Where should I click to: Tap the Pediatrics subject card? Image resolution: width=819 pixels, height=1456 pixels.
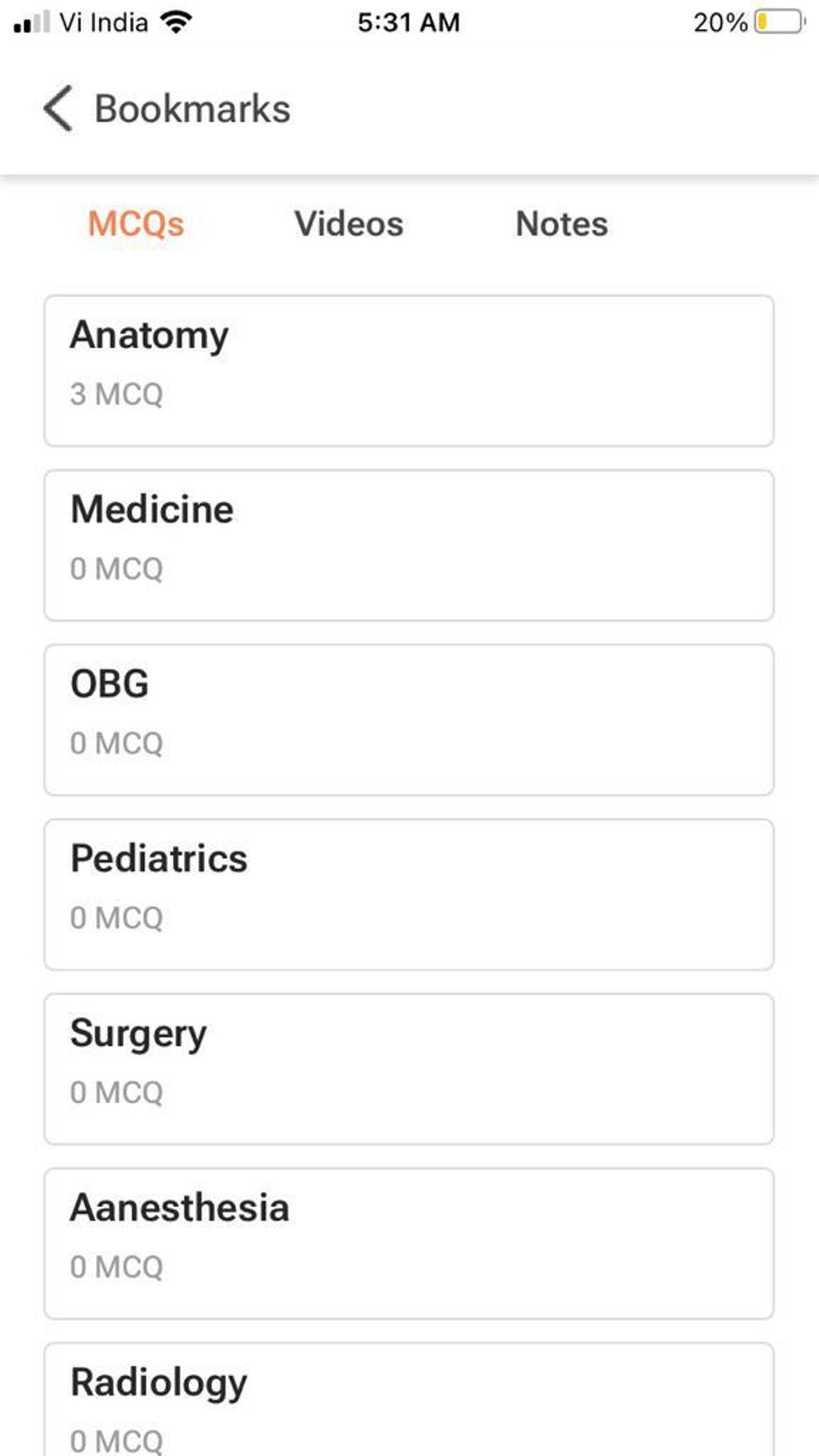pyautogui.click(x=409, y=894)
